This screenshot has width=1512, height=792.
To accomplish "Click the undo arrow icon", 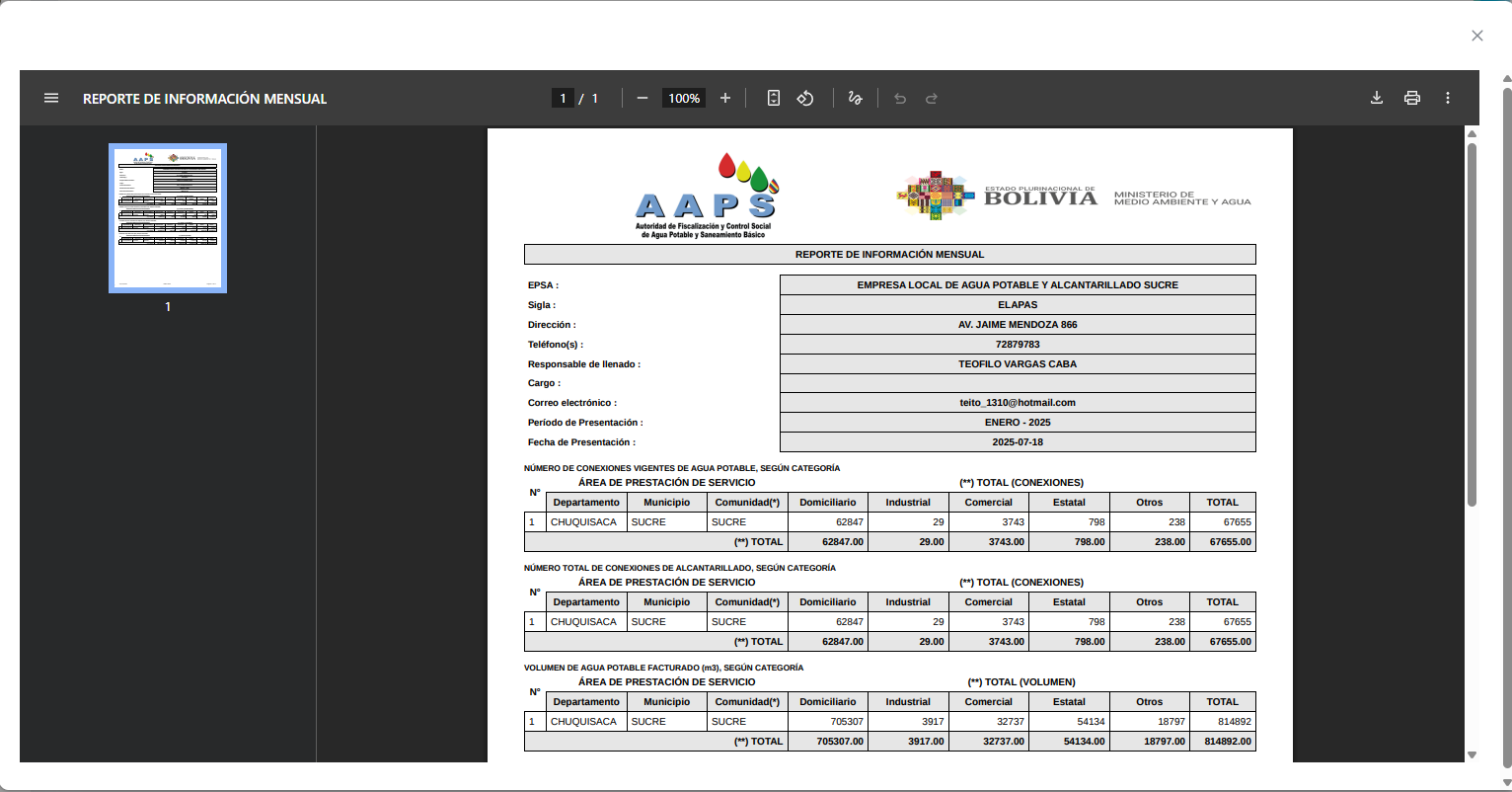I will [x=900, y=98].
